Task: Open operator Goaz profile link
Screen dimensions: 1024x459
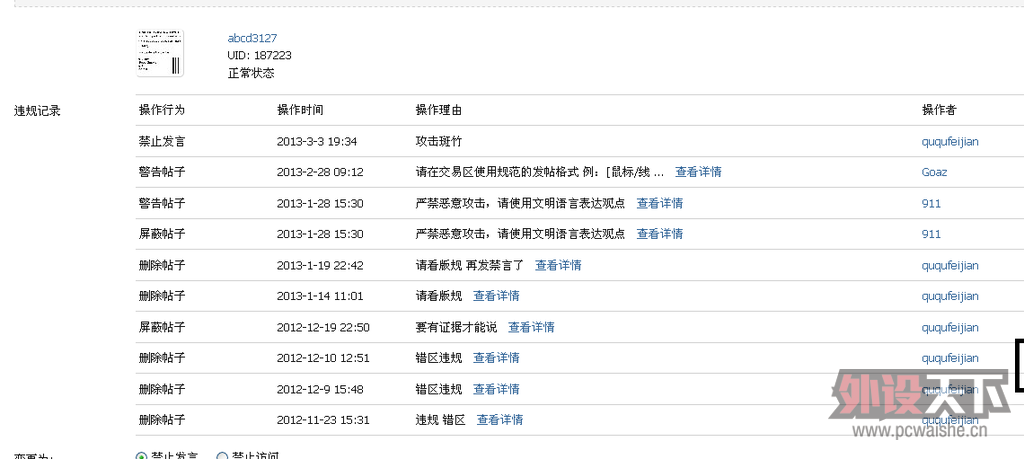Action: tap(934, 172)
